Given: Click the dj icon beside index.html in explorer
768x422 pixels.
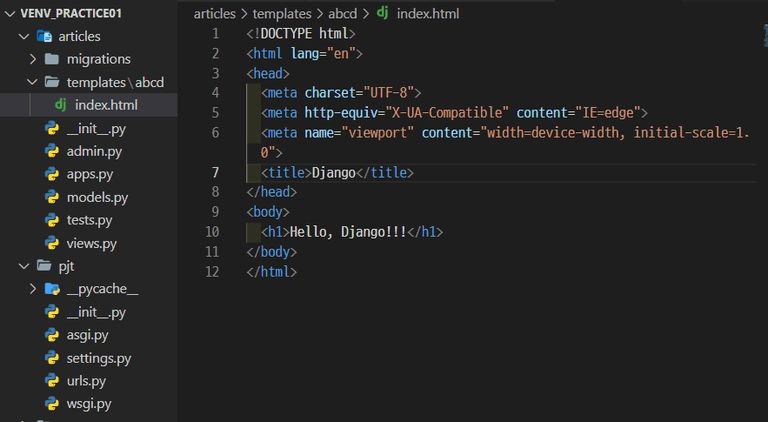Looking at the screenshot, I should tap(61, 104).
